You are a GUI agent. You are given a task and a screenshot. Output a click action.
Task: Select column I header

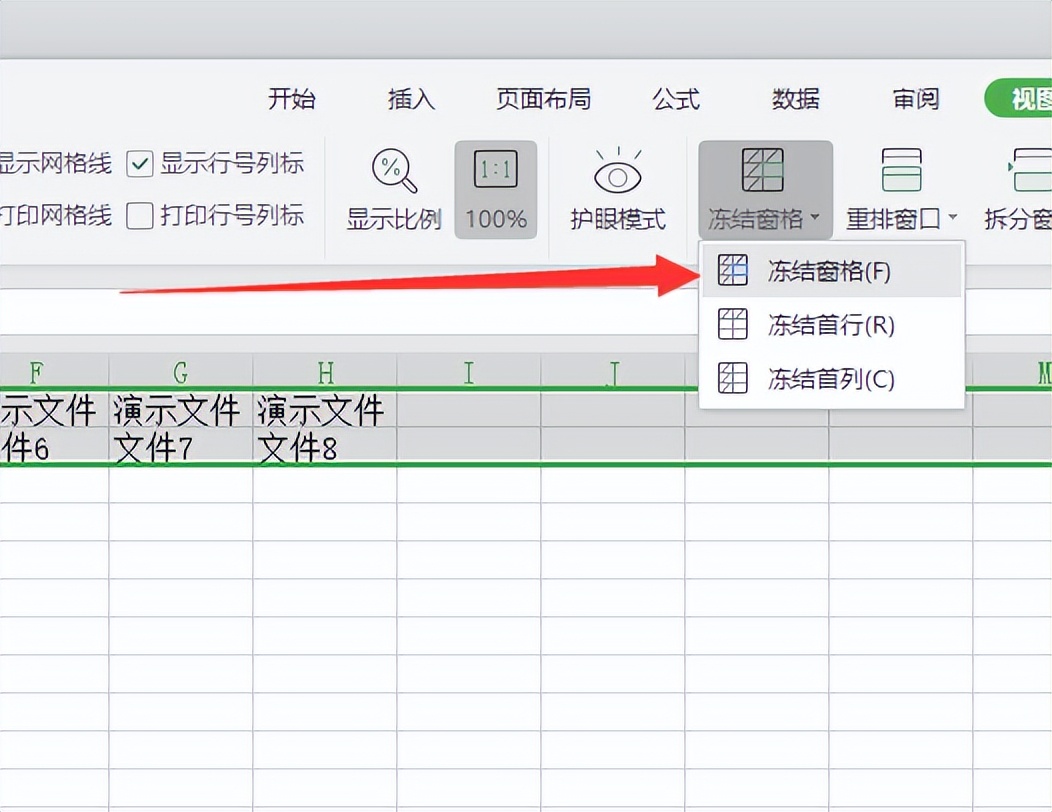tap(468, 371)
